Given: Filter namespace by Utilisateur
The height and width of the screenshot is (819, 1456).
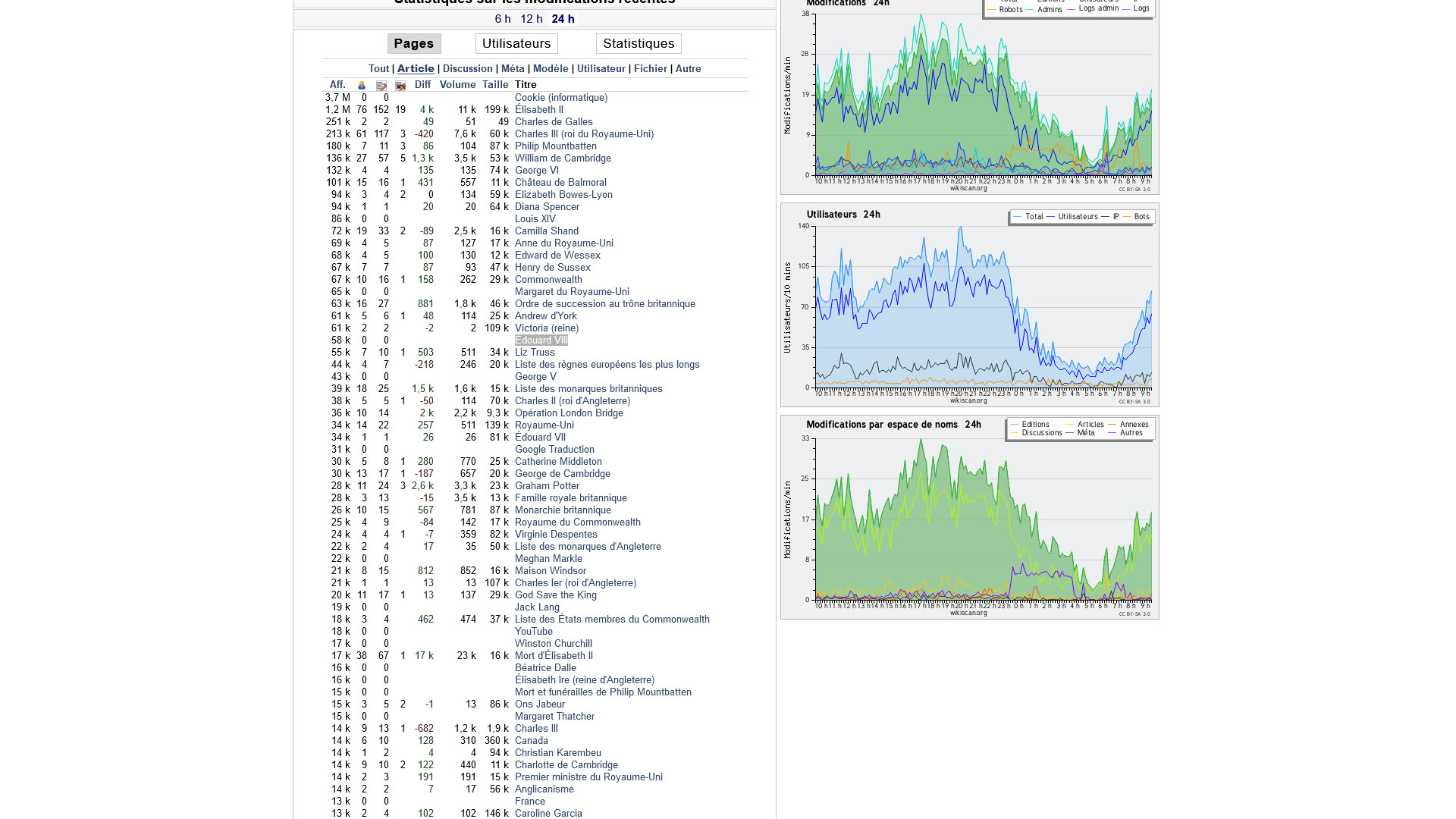Looking at the screenshot, I should (601, 69).
